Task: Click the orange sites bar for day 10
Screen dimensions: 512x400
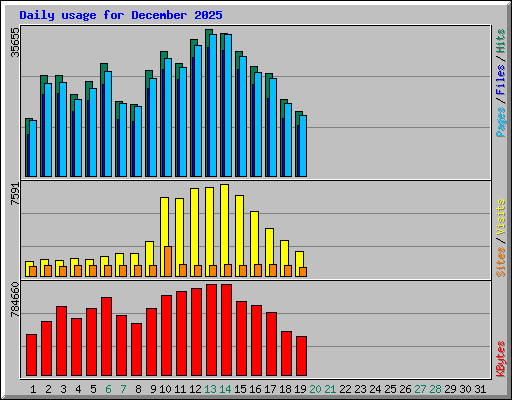Action: [168, 261]
